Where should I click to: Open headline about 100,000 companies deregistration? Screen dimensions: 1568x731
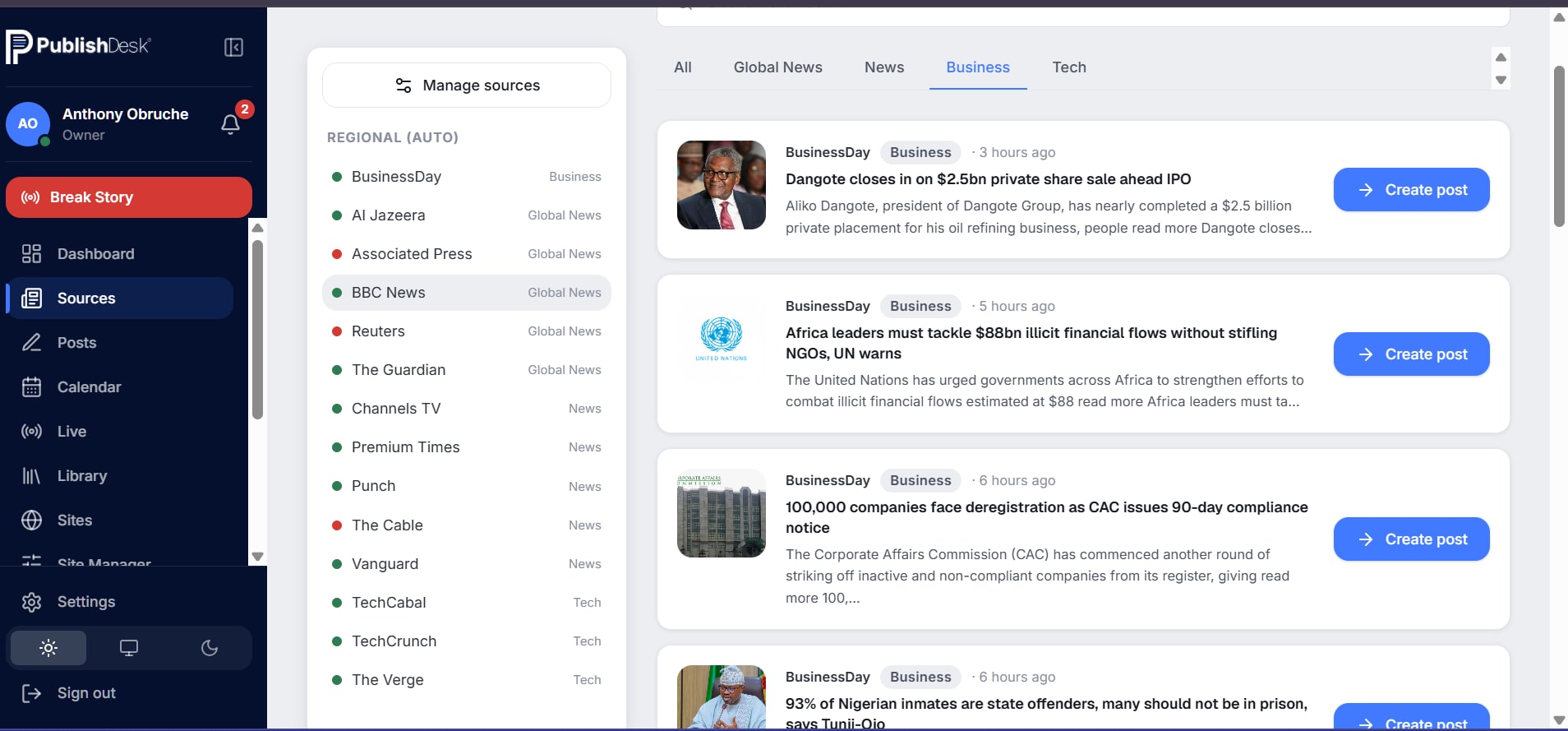[1046, 517]
